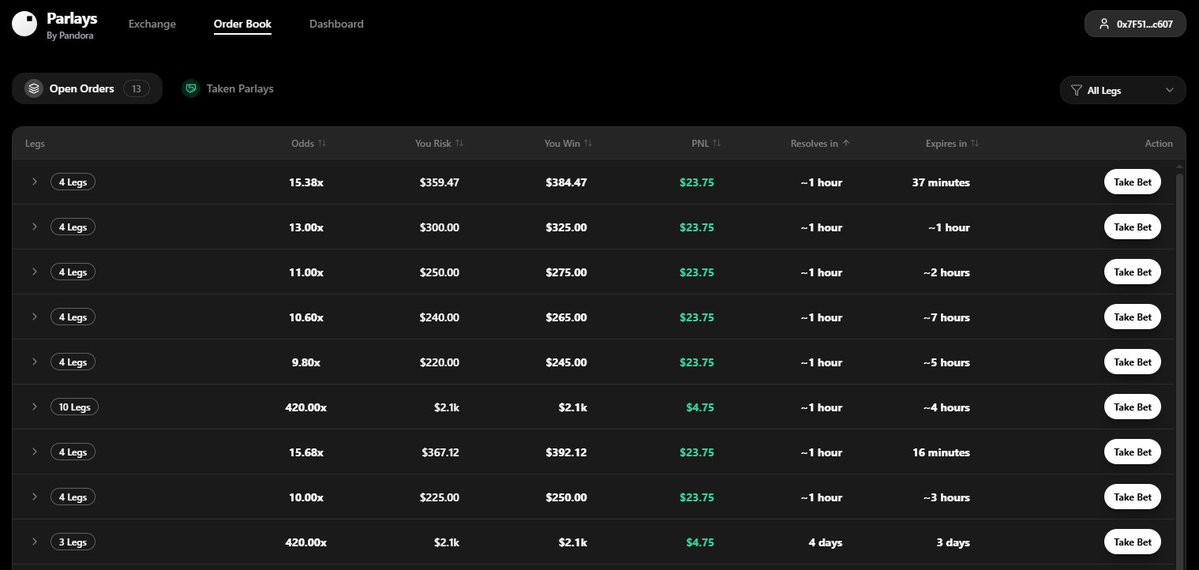Click the Parlays round logo icon
The image size is (1199, 570).
[24, 24]
